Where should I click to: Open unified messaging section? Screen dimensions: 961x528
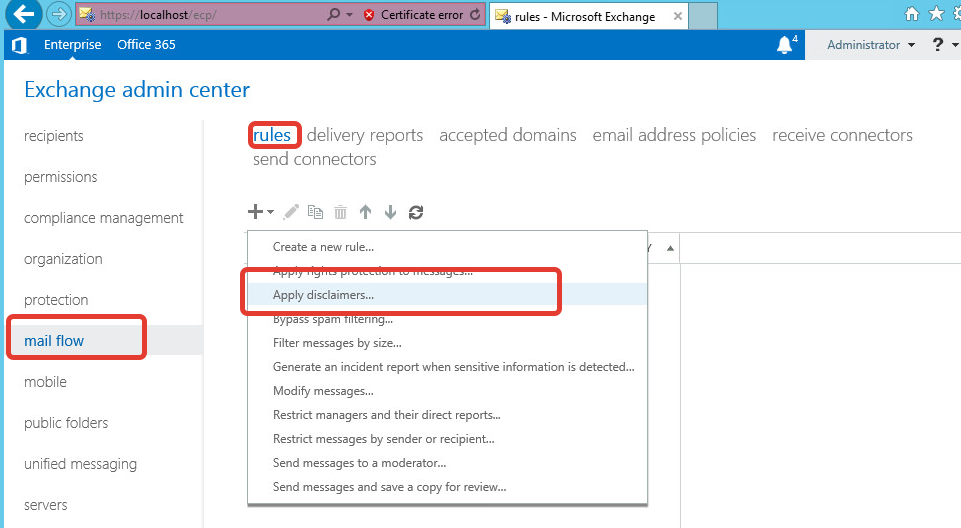(80, 464)
